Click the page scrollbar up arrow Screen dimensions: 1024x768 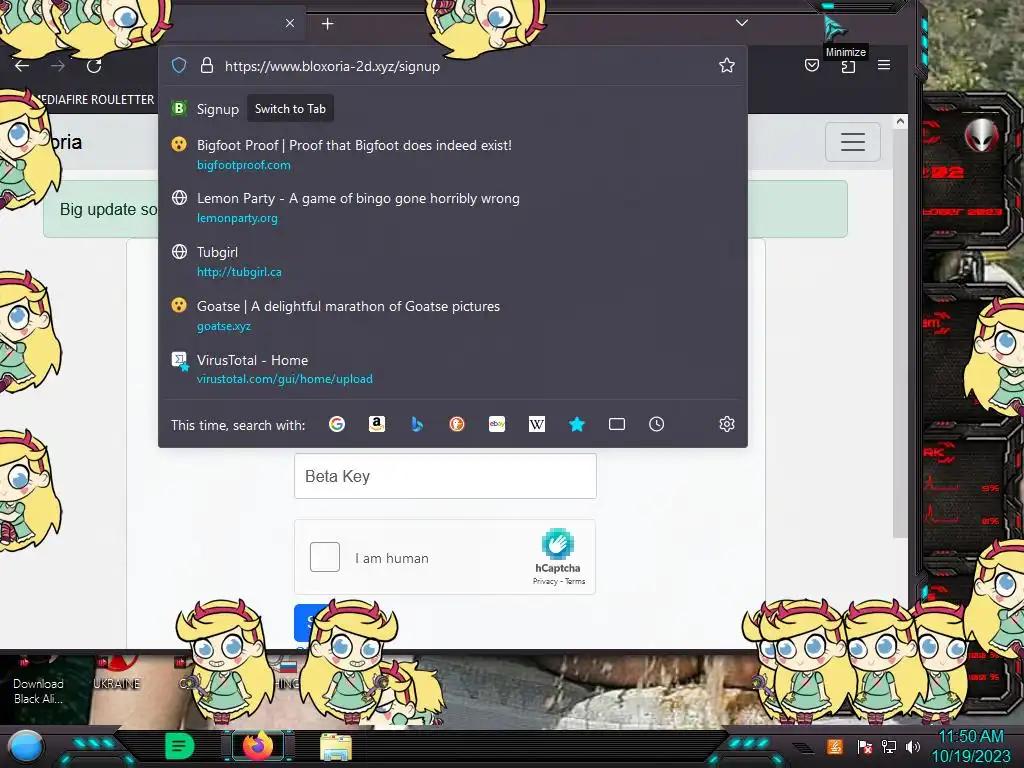pos(900,121)
